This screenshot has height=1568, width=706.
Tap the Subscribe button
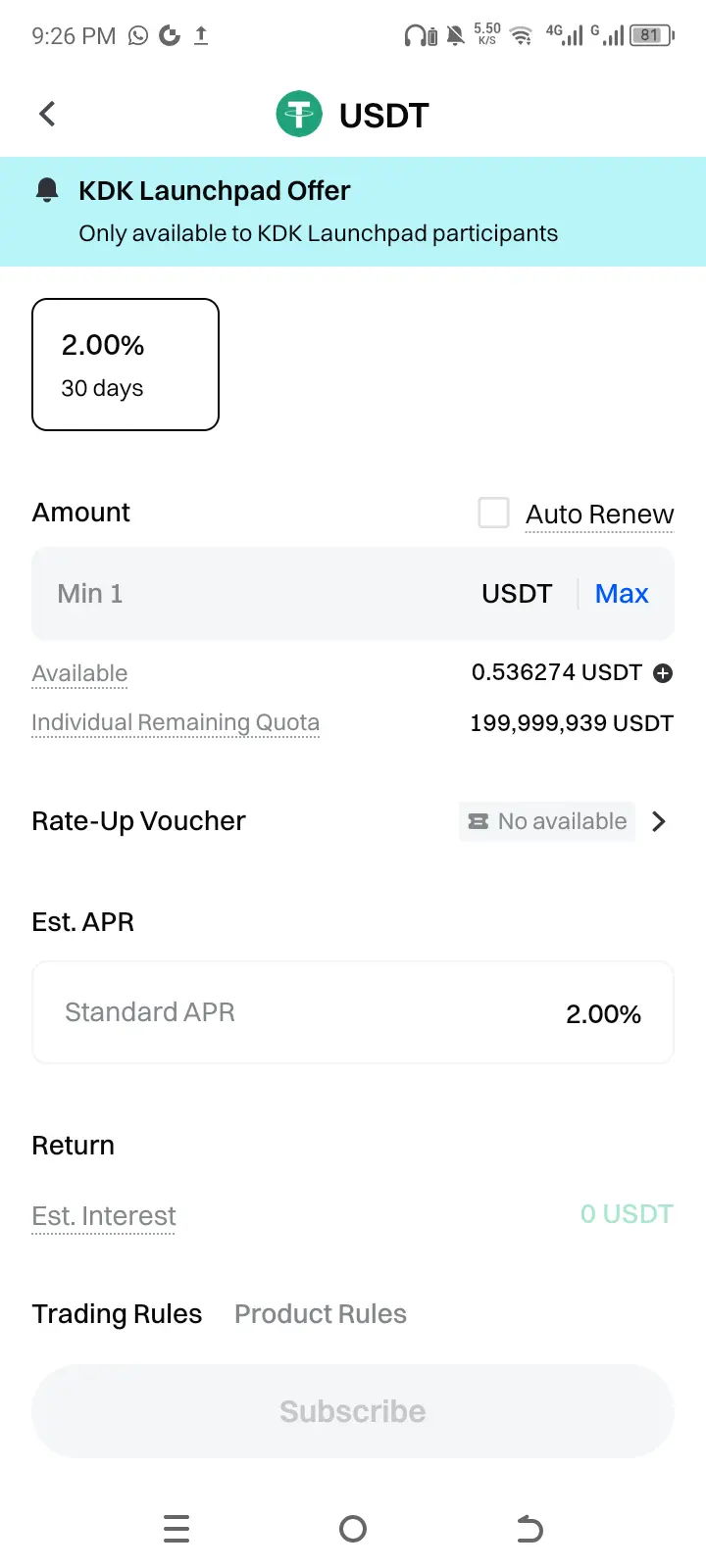[x=353, y=1411]
